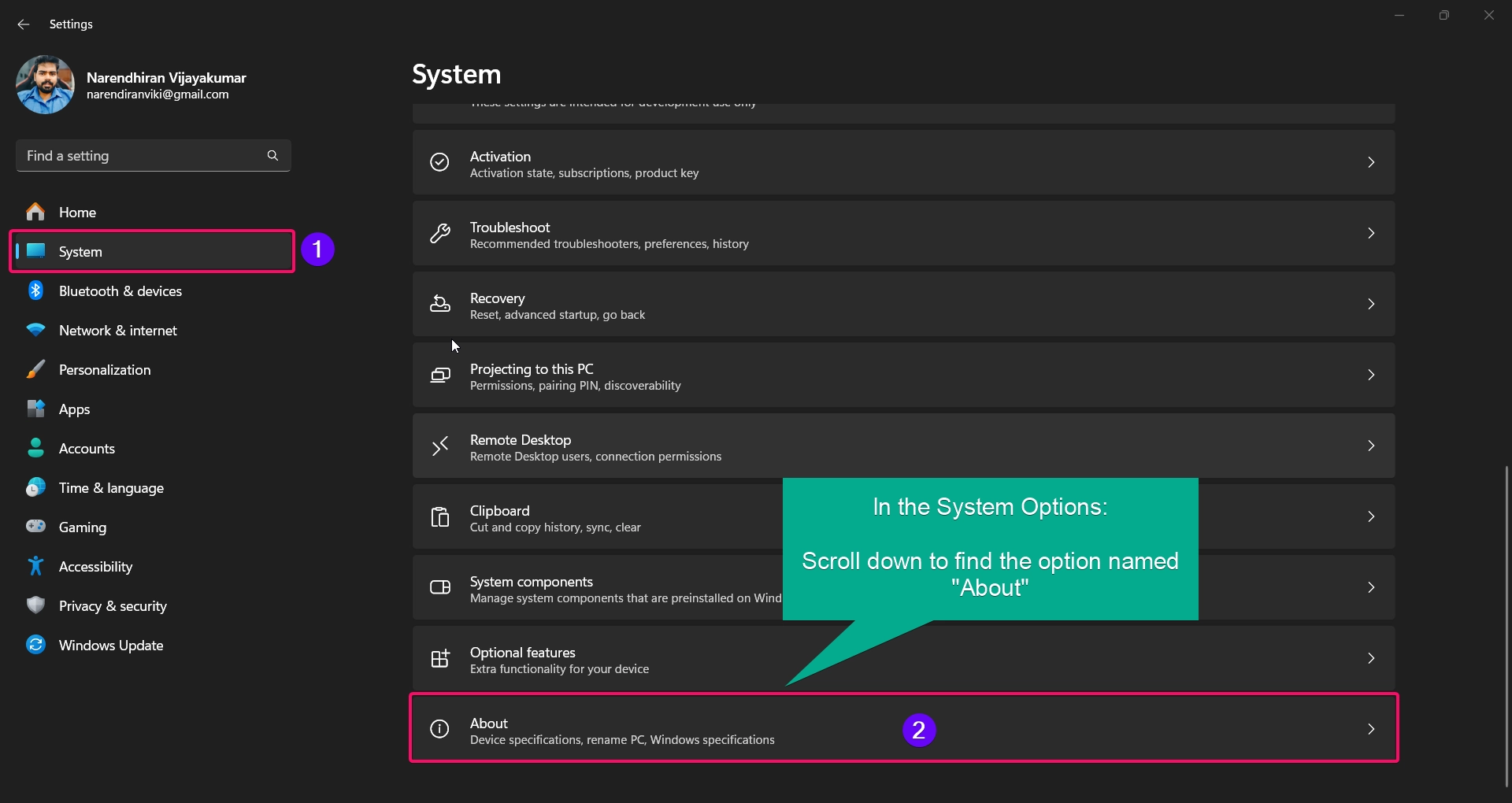This screenshot has height=803, width=1512.
Task: Switch to Personalization settings
Action: [154, 370]
